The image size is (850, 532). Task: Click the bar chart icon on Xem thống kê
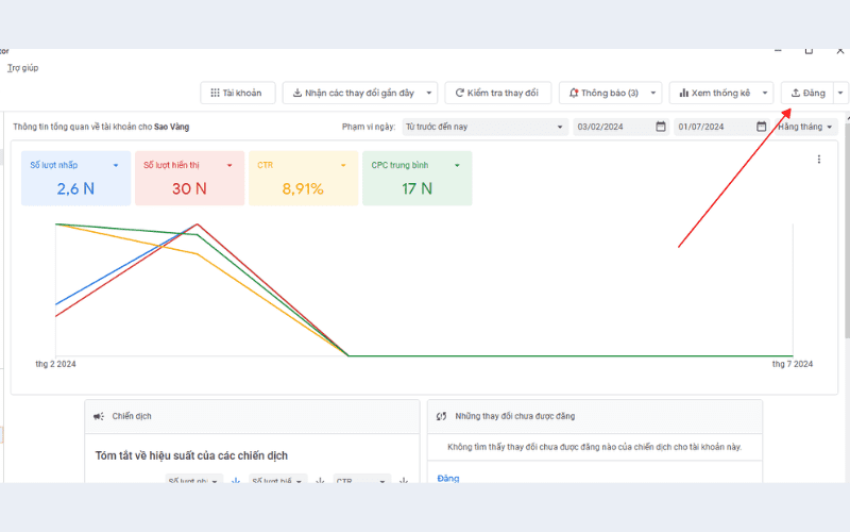[684, 93]
